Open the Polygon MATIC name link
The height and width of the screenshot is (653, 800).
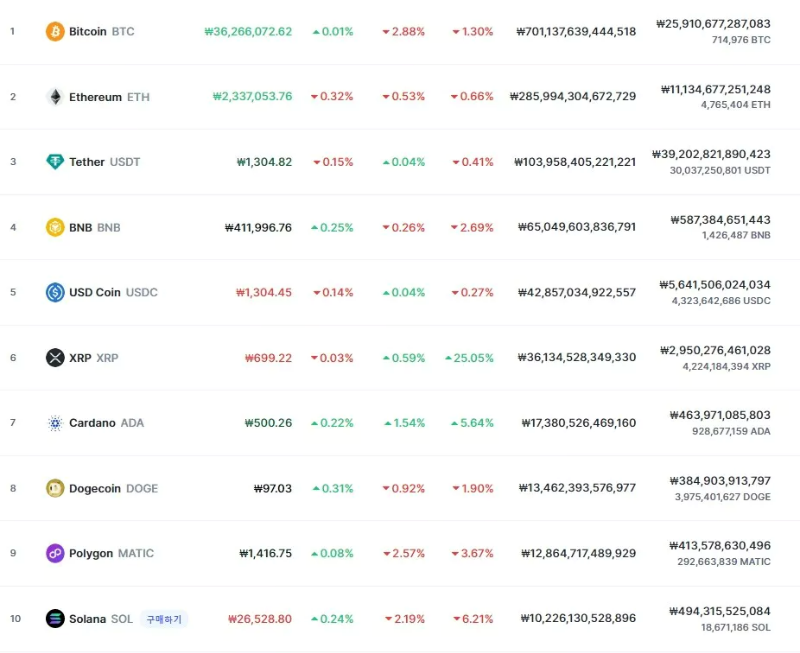coord(111,553)
